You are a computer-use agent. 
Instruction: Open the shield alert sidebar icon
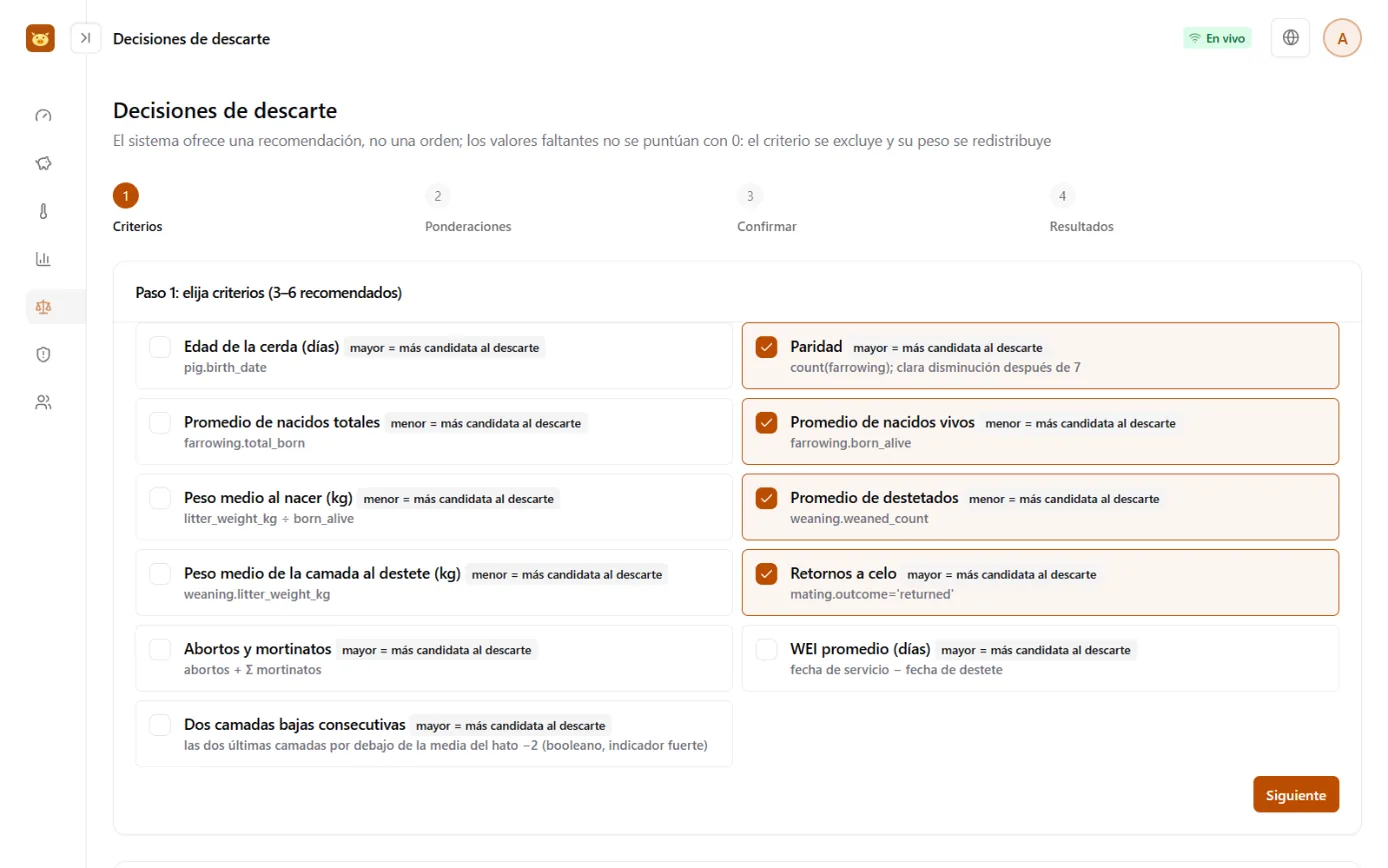click(x=43, y=354)
